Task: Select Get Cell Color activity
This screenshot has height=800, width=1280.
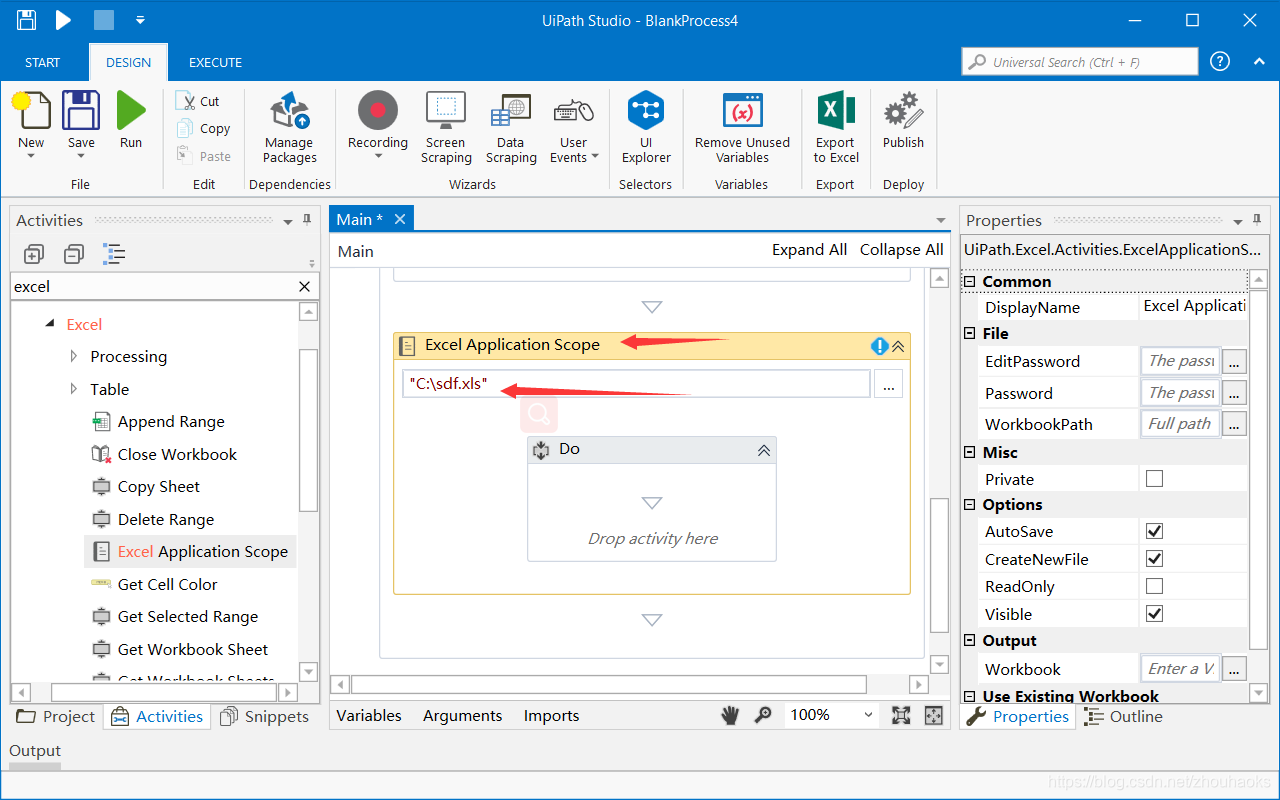Action: 167,584
